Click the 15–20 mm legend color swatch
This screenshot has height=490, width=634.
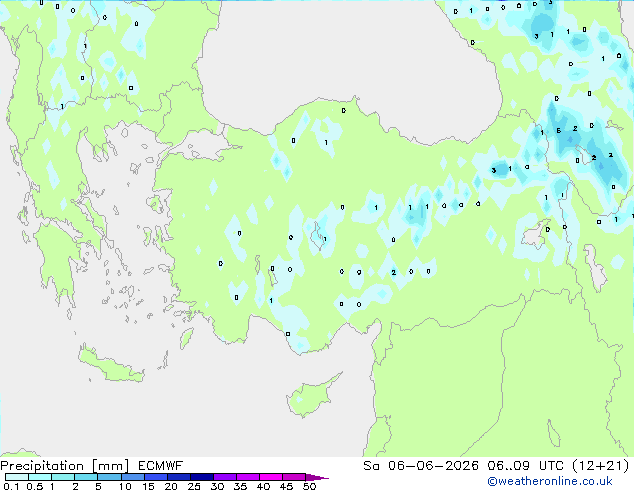(156, 477)
